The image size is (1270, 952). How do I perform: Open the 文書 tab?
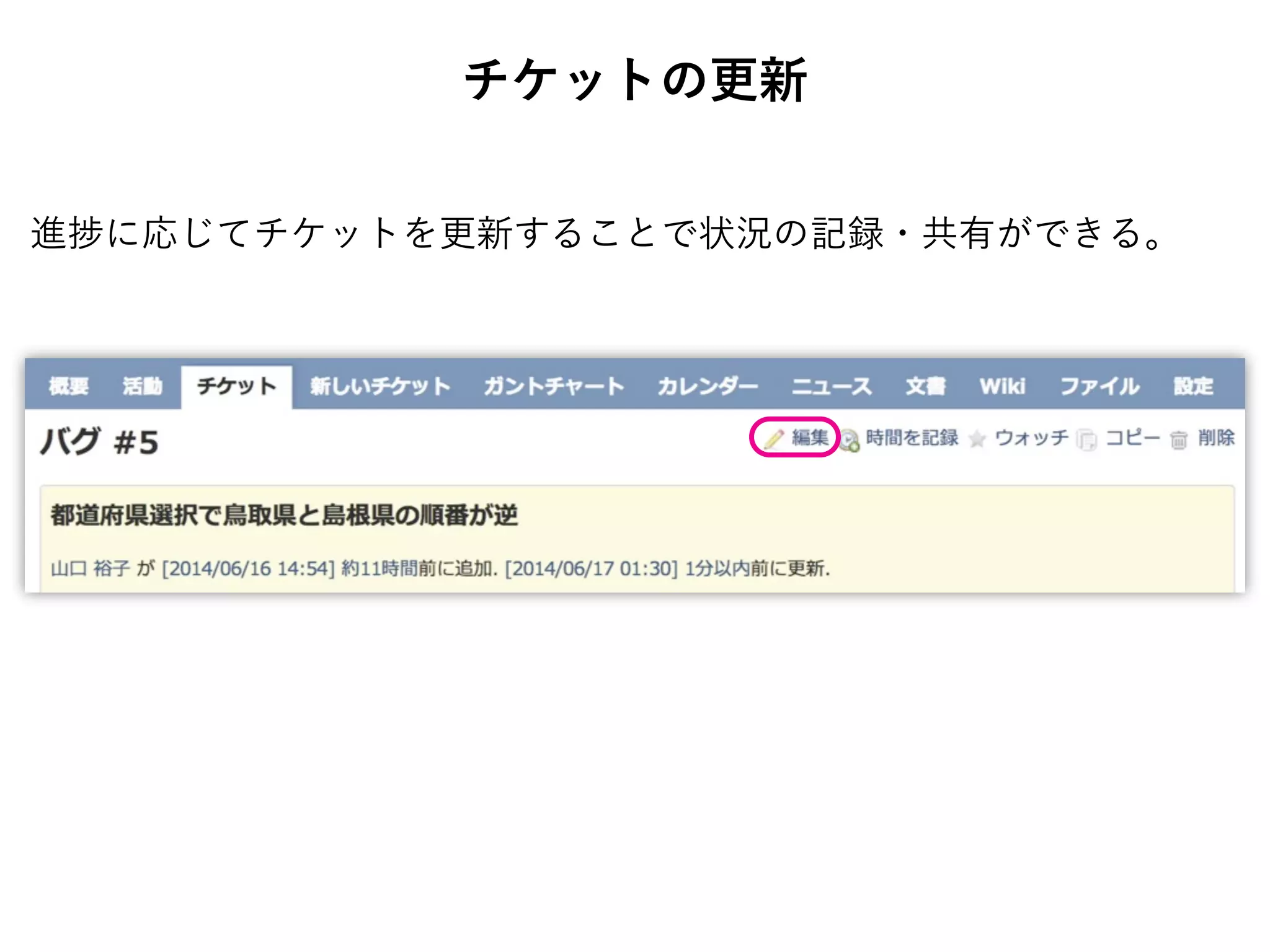[925, 387]
